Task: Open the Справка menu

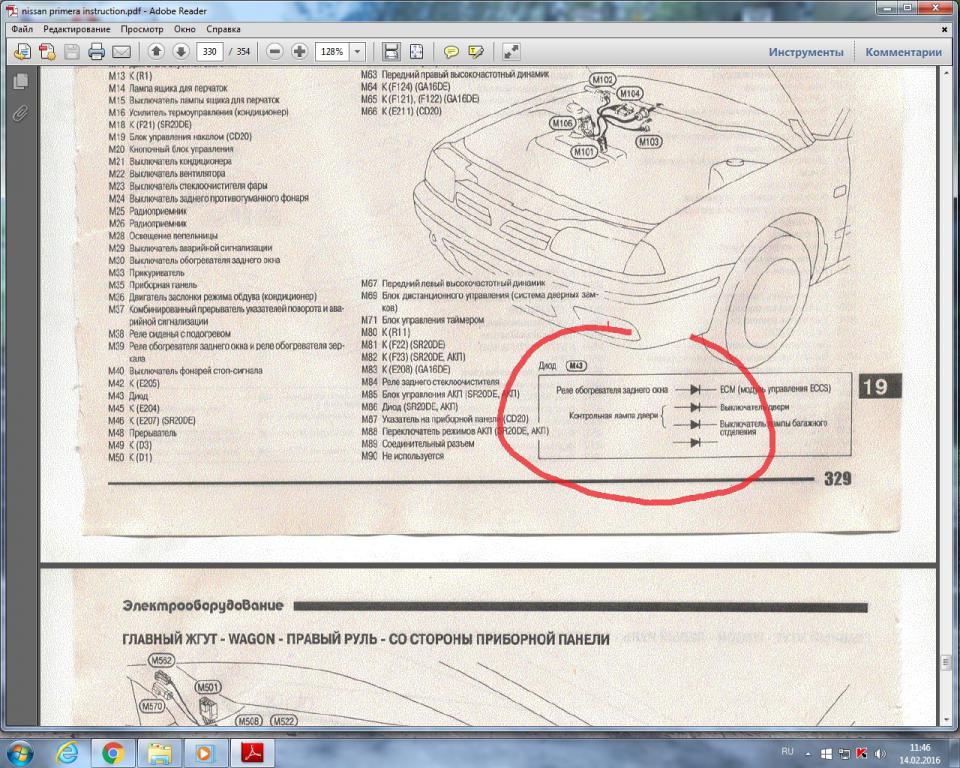Action: pos(223,29)
